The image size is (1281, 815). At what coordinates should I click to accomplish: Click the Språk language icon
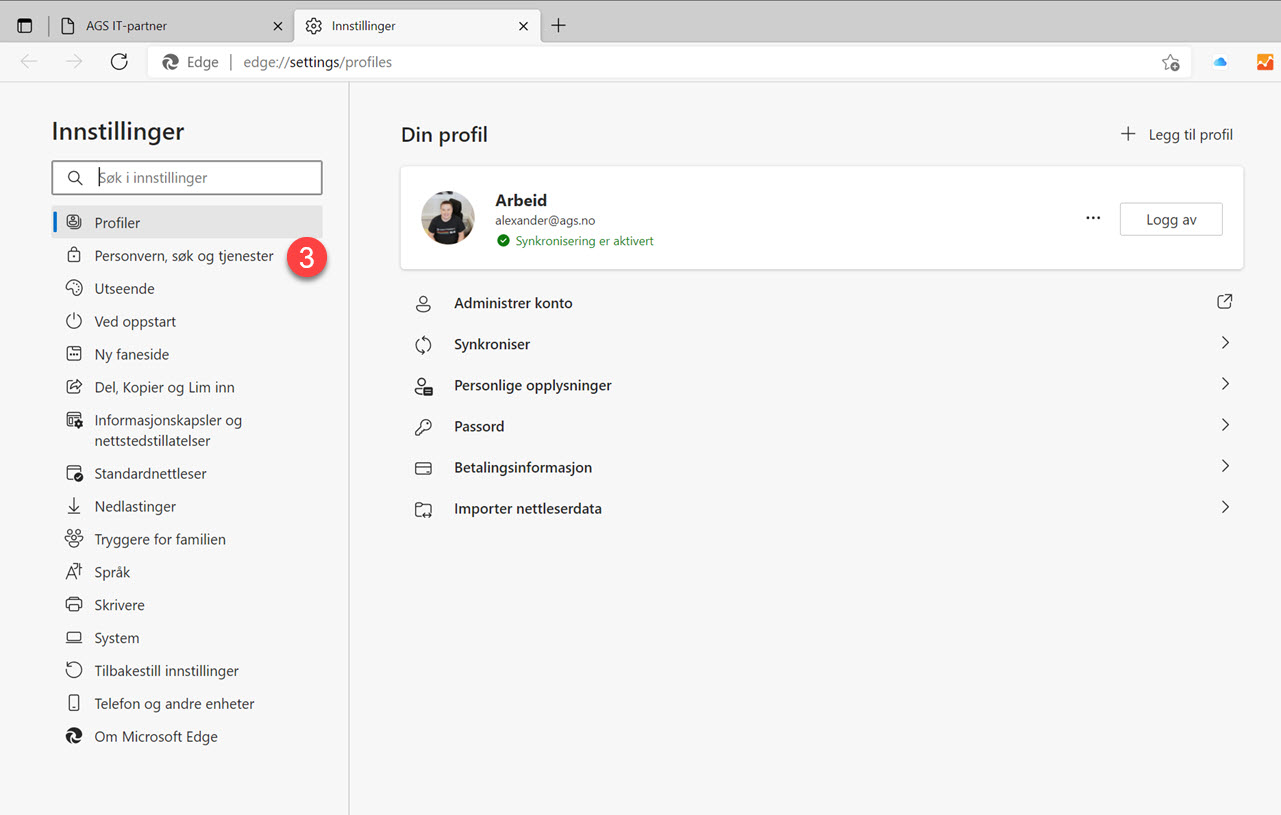click(x=74, y=572)
